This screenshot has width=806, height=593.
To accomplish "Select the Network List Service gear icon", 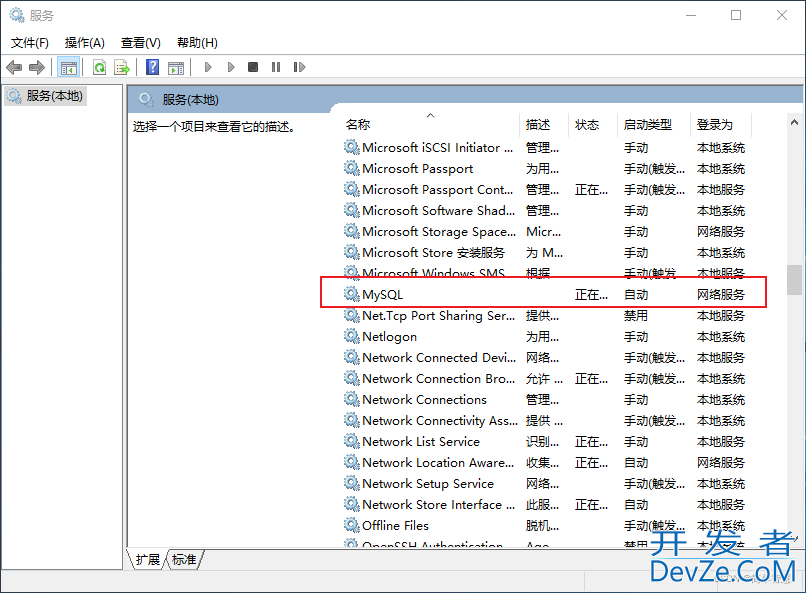I will click(352, 441).
